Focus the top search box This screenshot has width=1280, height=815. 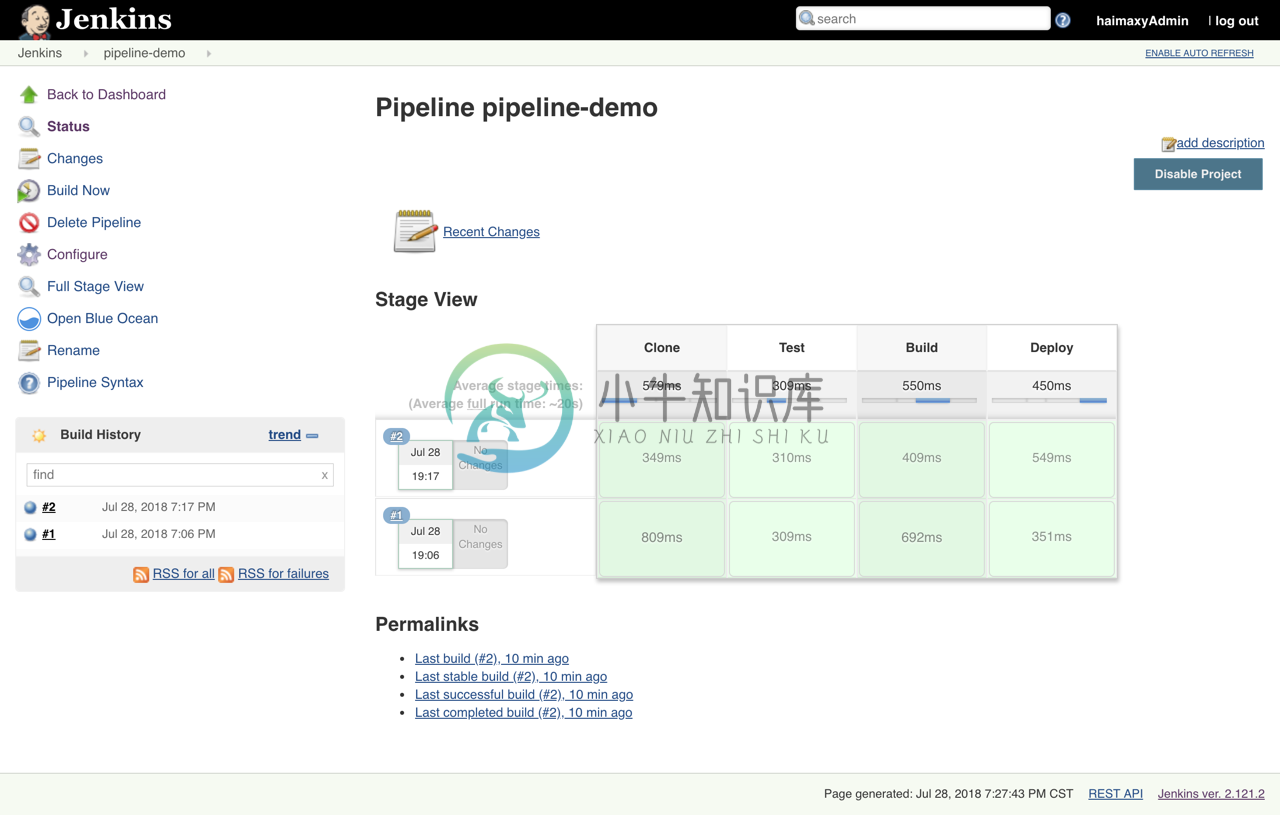(x=923, y=19)
